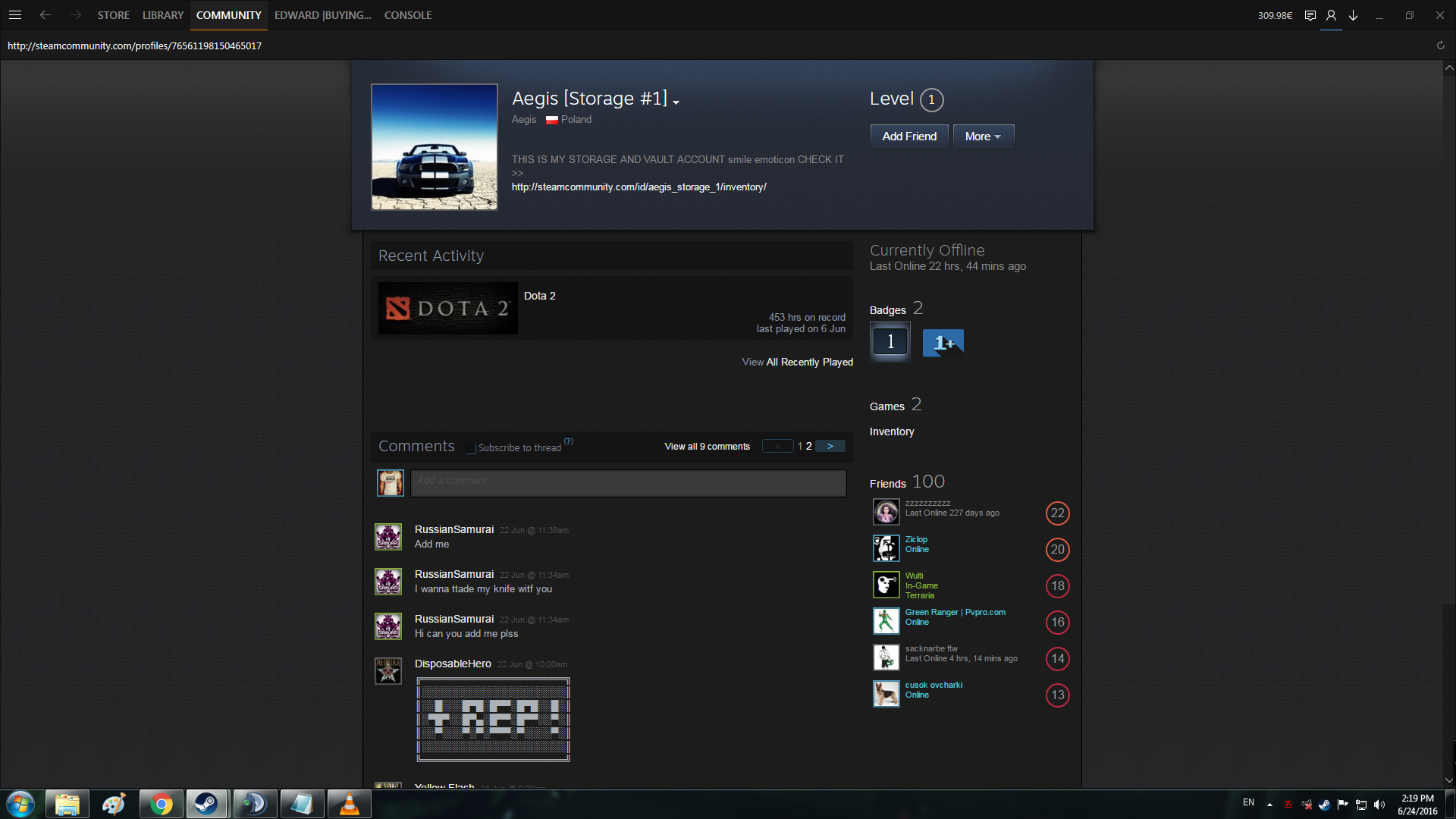The width and height of the screenshot is (1456, 819).
Task: Launch Chrome from the taskbar
Action: point(162,804)
